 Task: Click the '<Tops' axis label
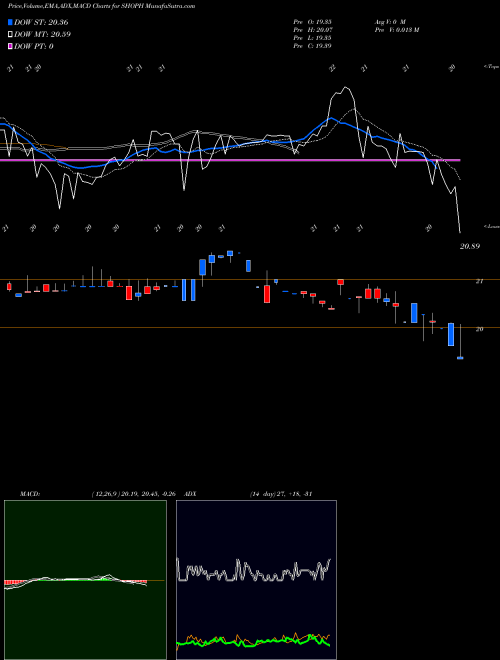(491, 67)
